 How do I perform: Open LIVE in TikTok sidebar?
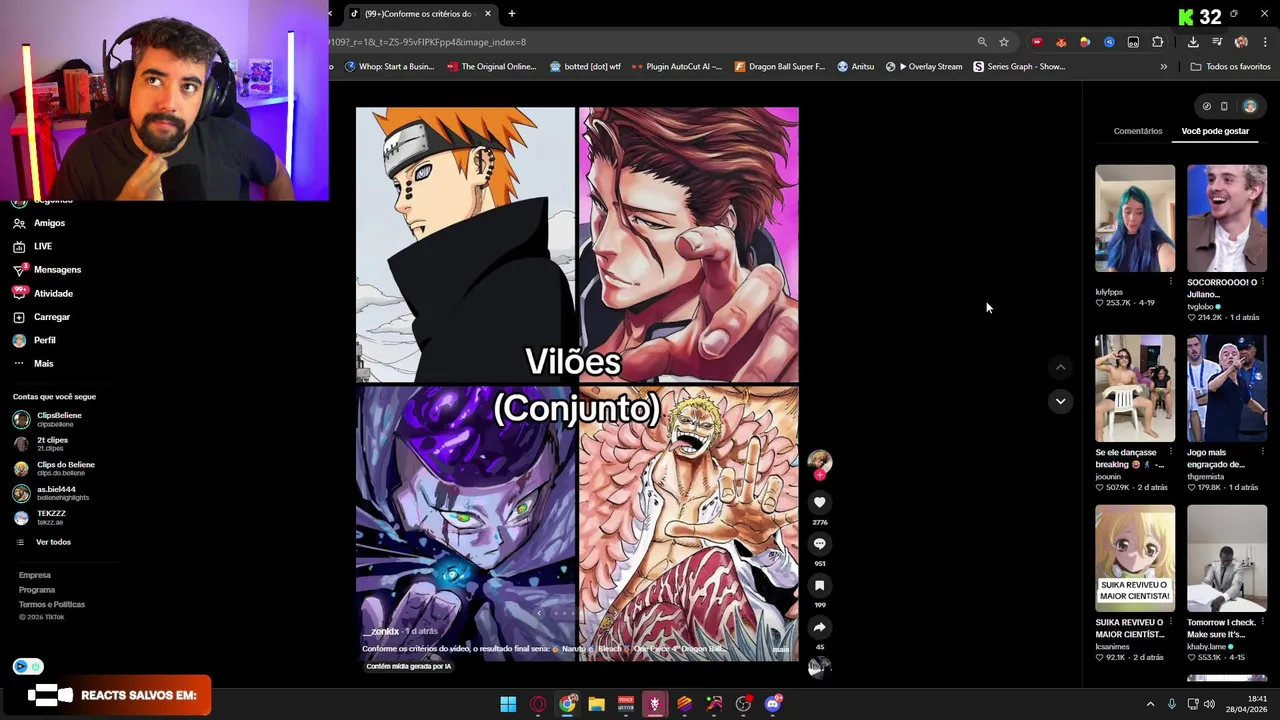pos(32,246)
